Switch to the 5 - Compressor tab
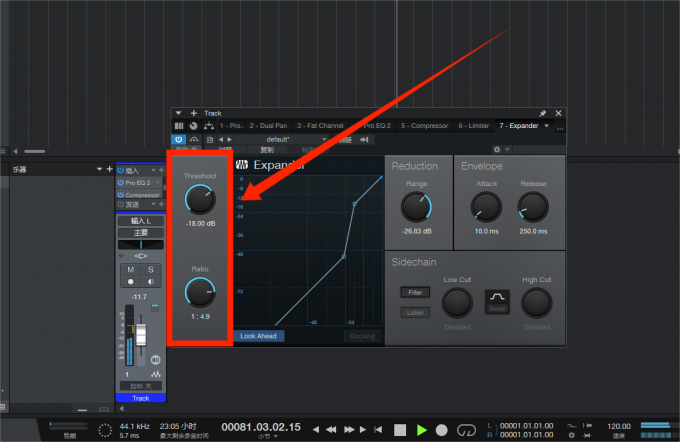This screenshot has width=680, height=442. (424, 126)
